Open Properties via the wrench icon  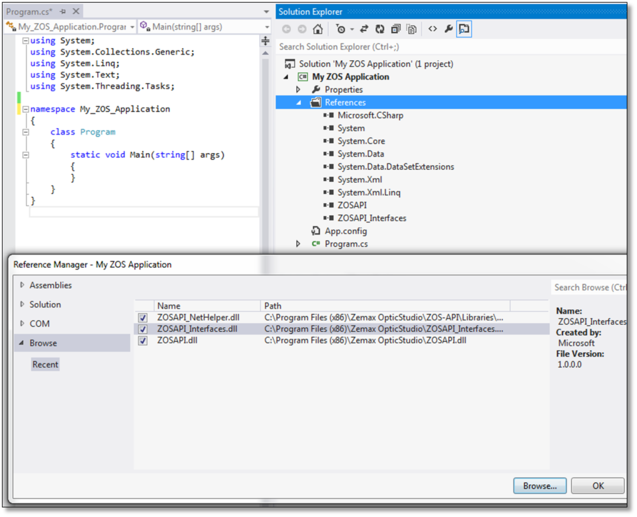[x=448, y=29]
